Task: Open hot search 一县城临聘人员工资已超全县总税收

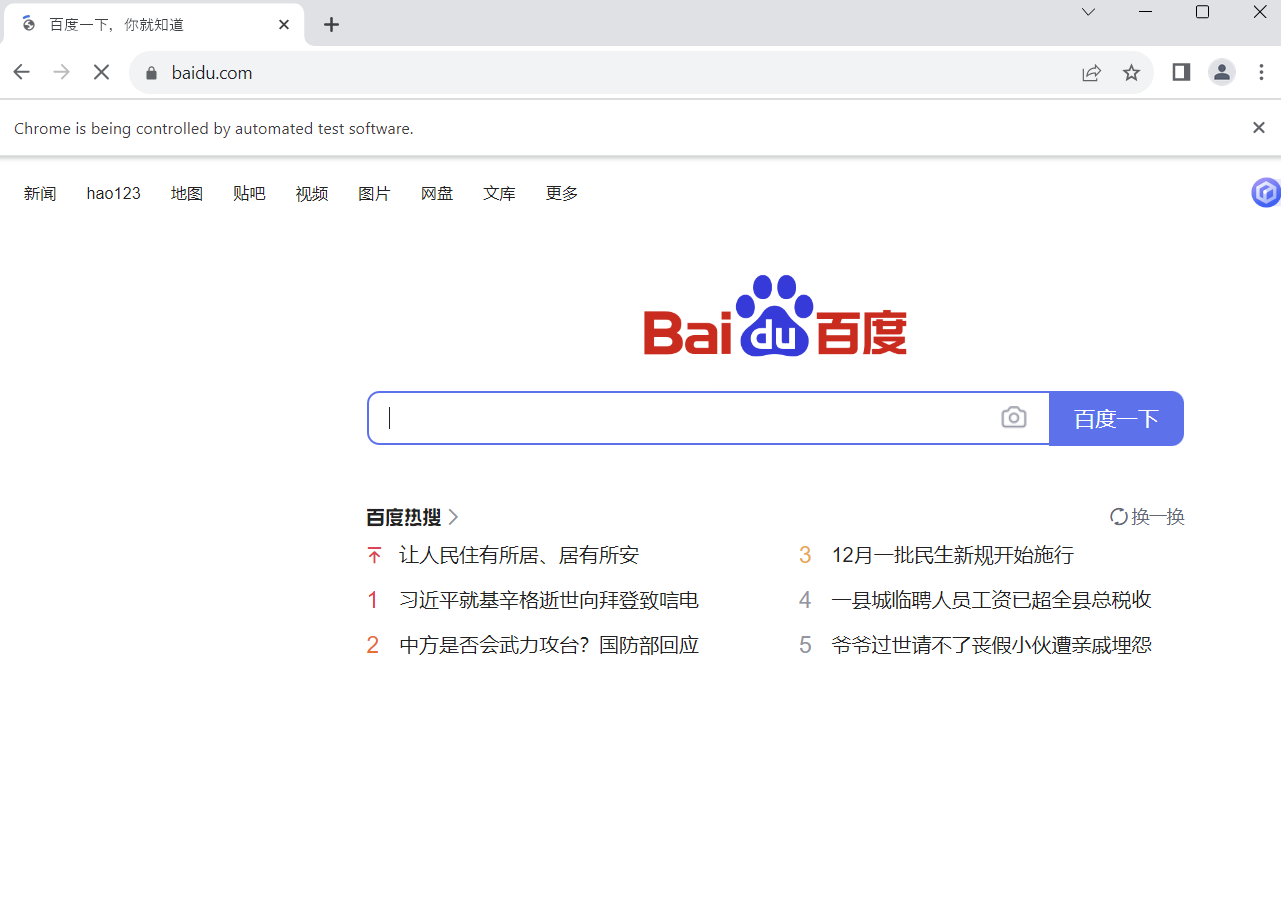Action: tap(992, 600)
